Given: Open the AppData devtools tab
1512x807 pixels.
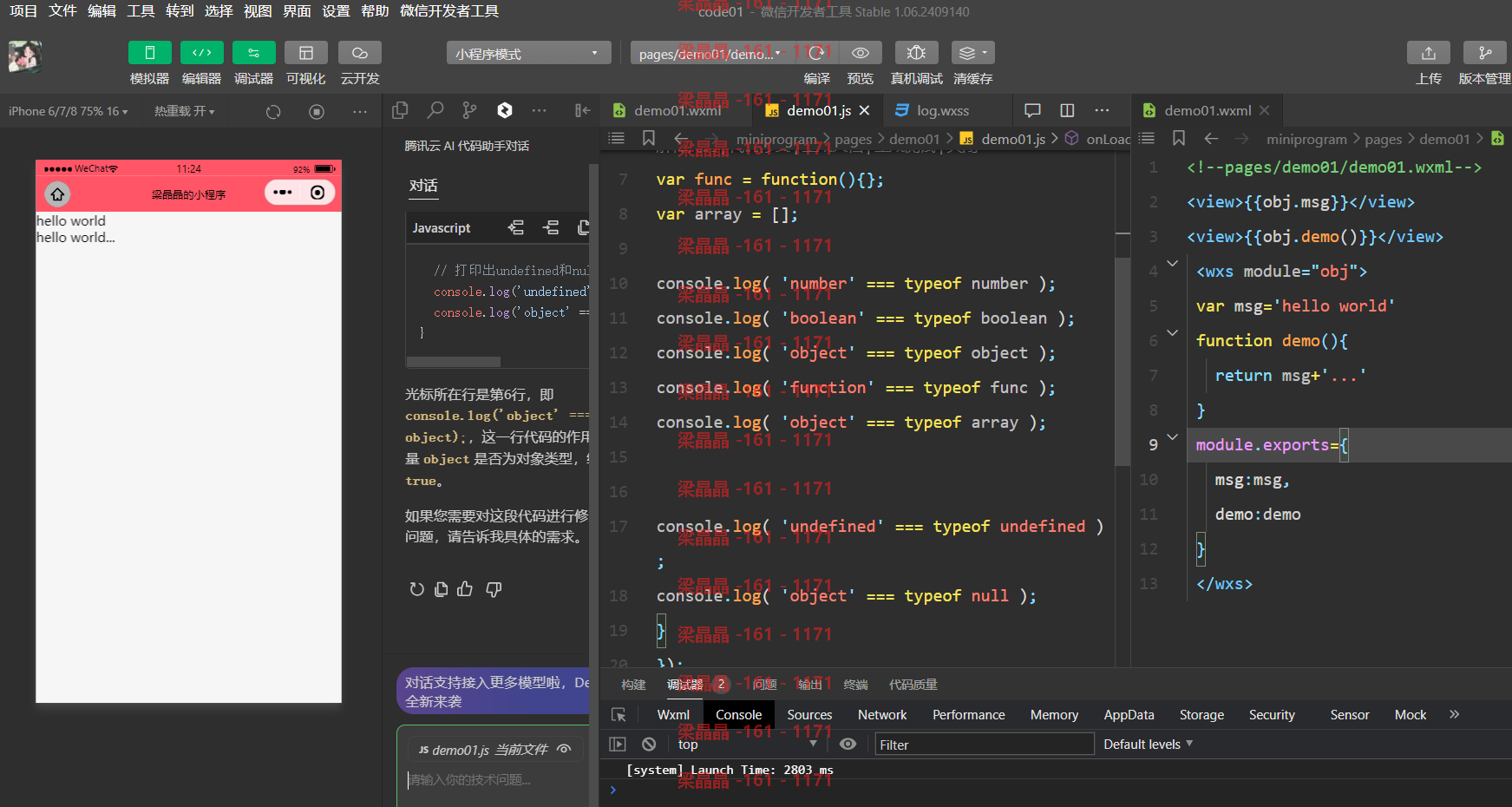Looking at the screenshot, I should click(x=1129, y=714).
